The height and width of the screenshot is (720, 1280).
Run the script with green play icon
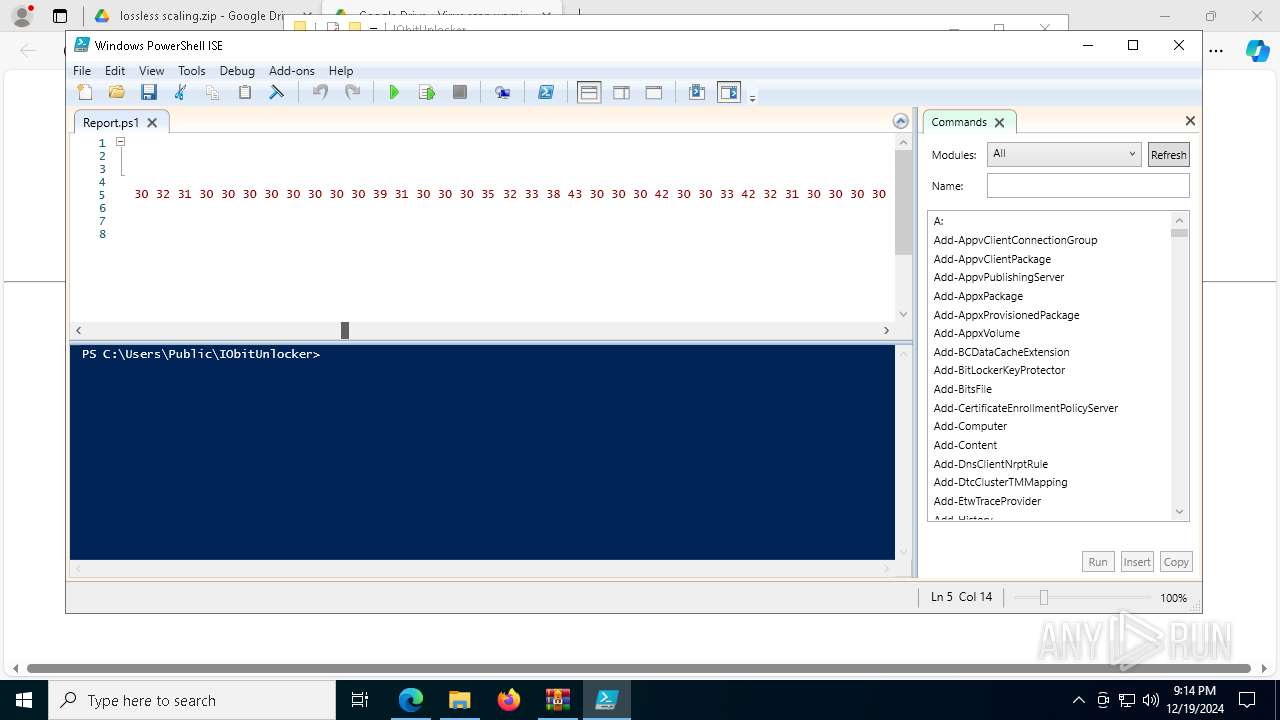pos(394,93)
